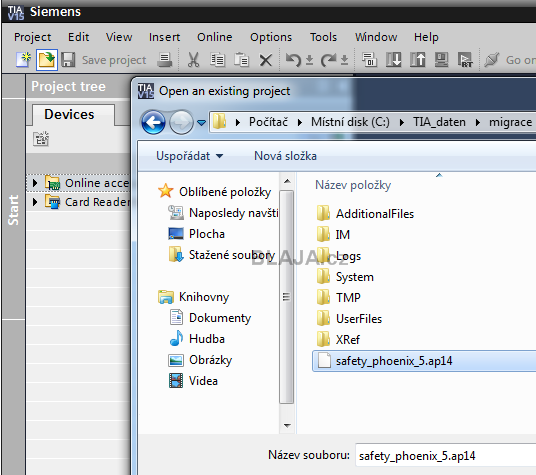Image resolution: width=536 pixels, height=475 pixels.
Task: Open the Edit menu
Action: [x=78, y=37]
